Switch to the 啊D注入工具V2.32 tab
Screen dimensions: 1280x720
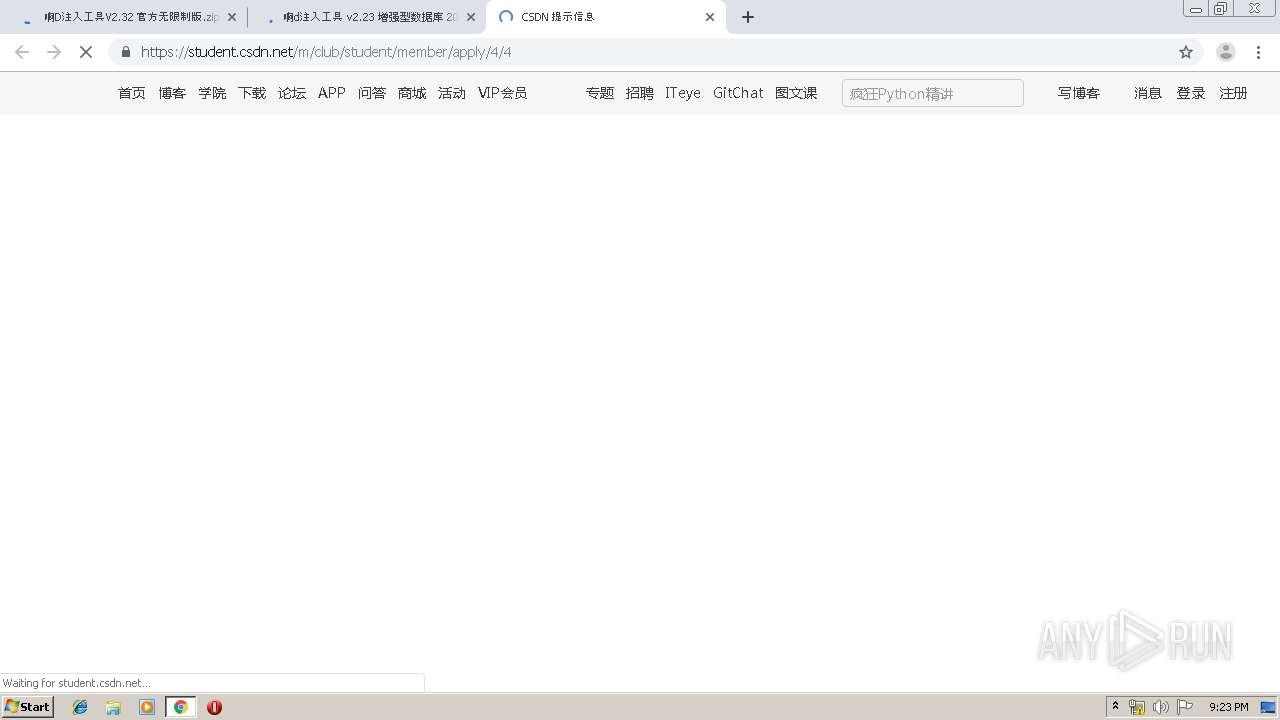click(x=127, y=17)
